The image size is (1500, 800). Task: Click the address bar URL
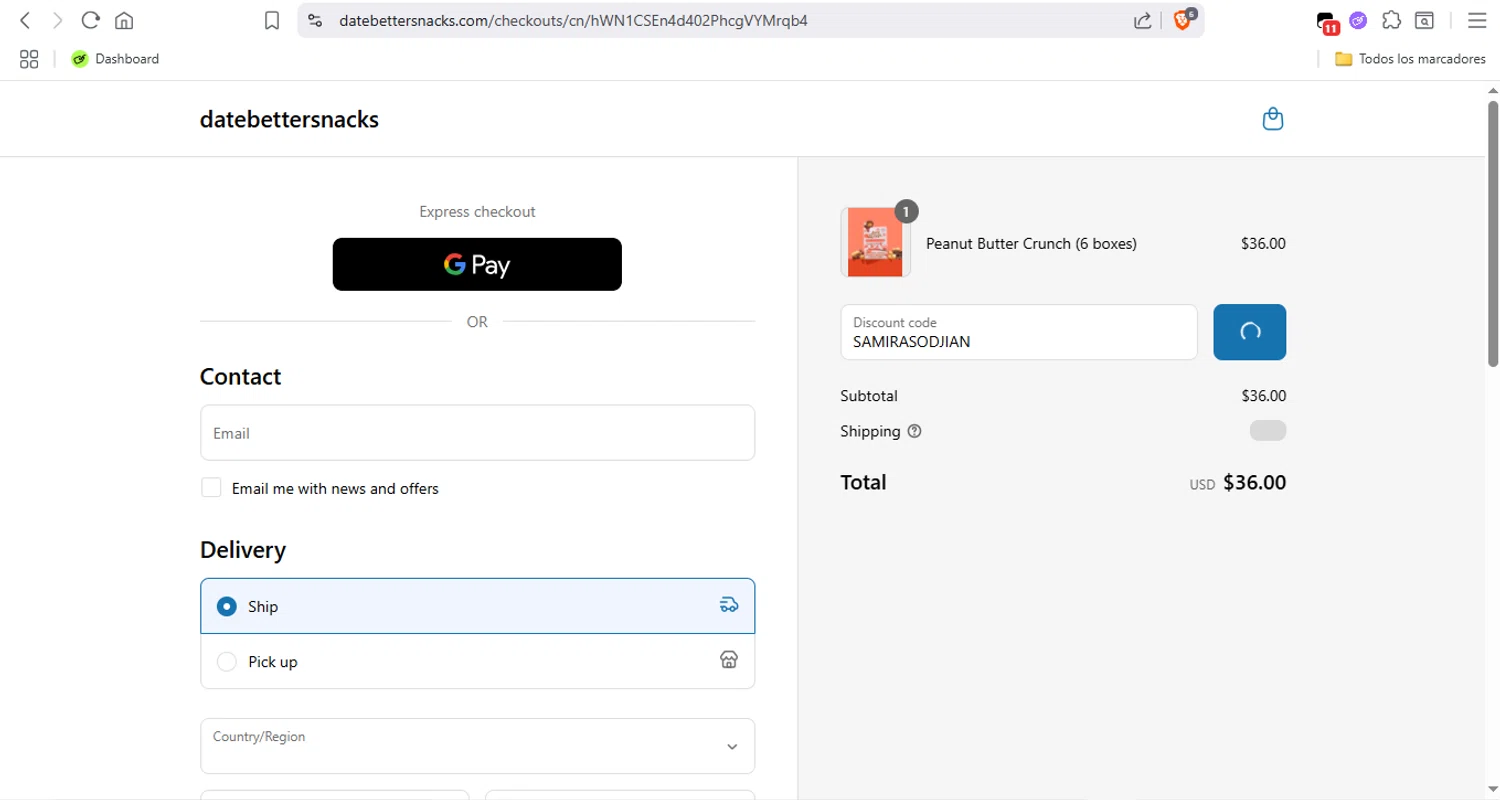coord(573,20)
